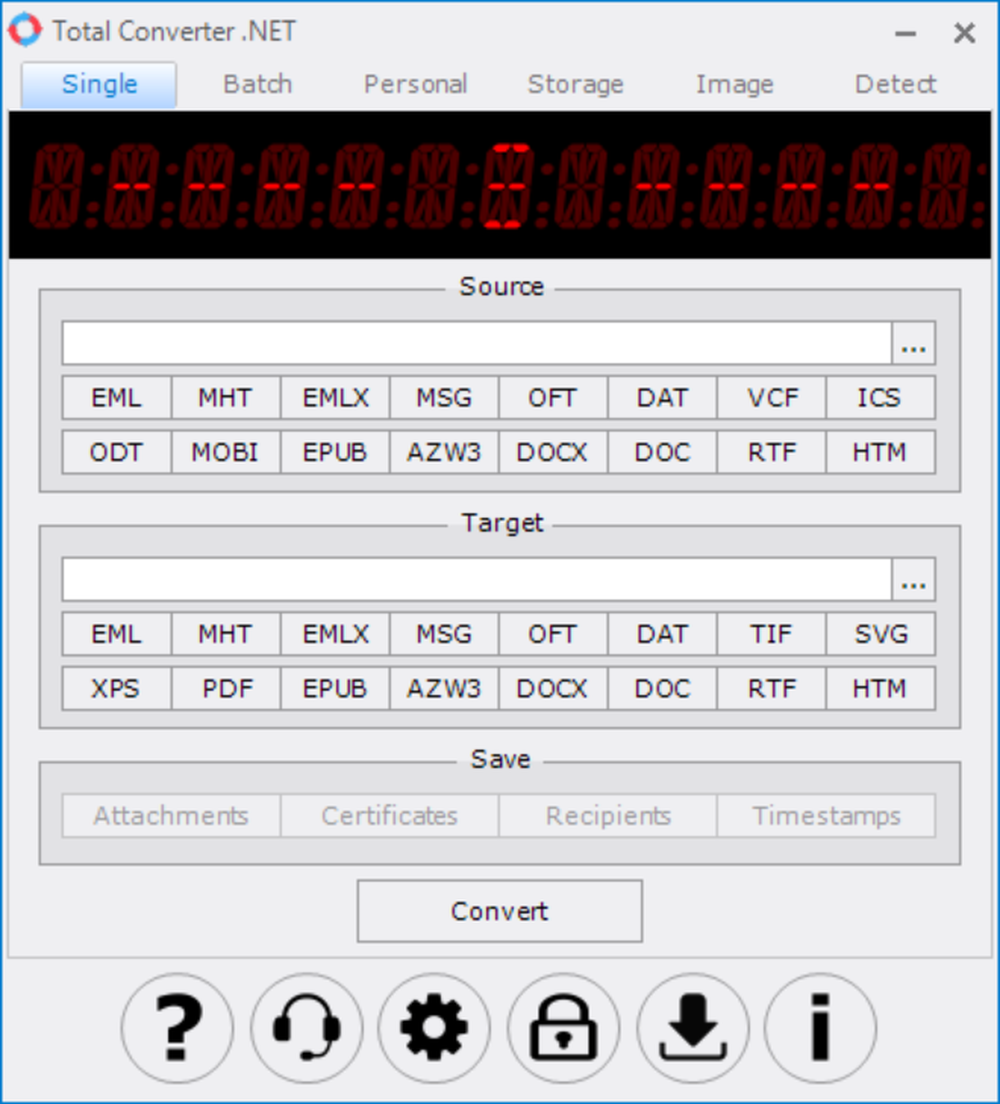The image size is (1000, 1104).
Task: Click the download updates icon
Action: coord(692,1028)
